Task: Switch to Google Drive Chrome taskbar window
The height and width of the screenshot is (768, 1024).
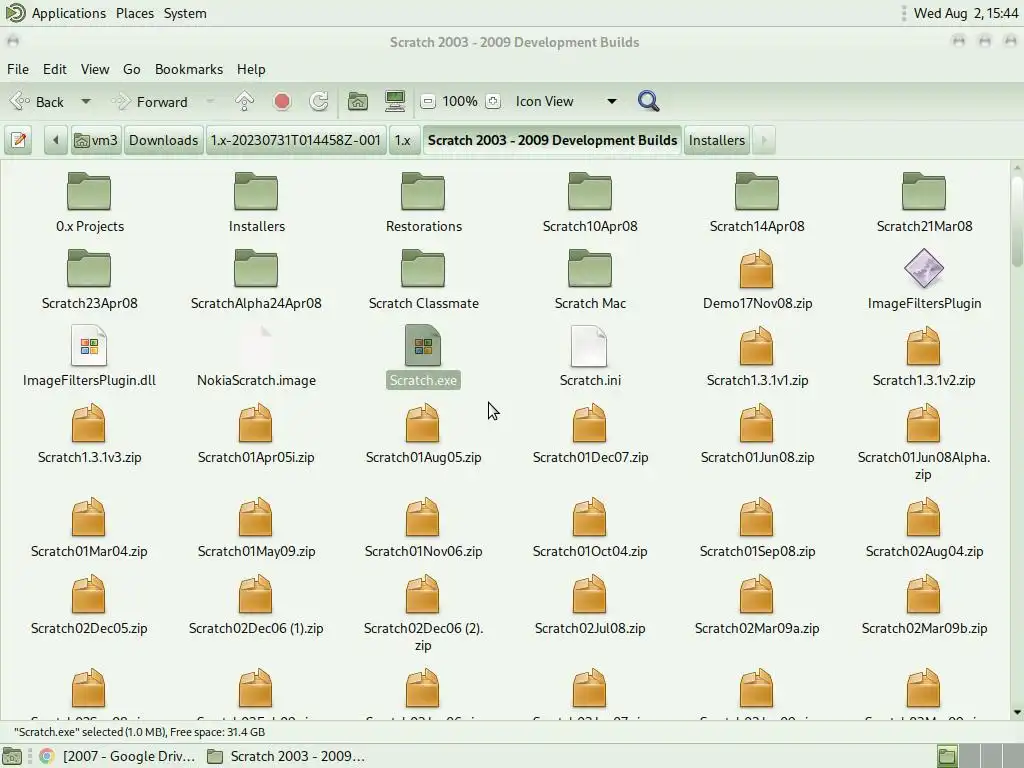Action: pos(118,756)
